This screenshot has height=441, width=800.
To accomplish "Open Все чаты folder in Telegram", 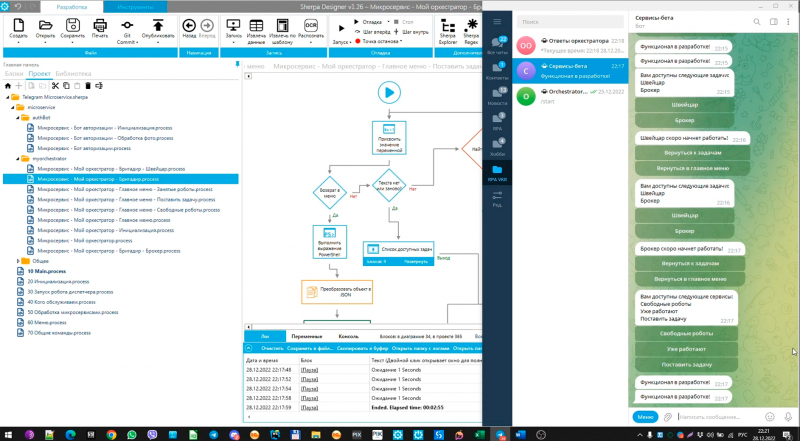I will click(x=497, y=46).
